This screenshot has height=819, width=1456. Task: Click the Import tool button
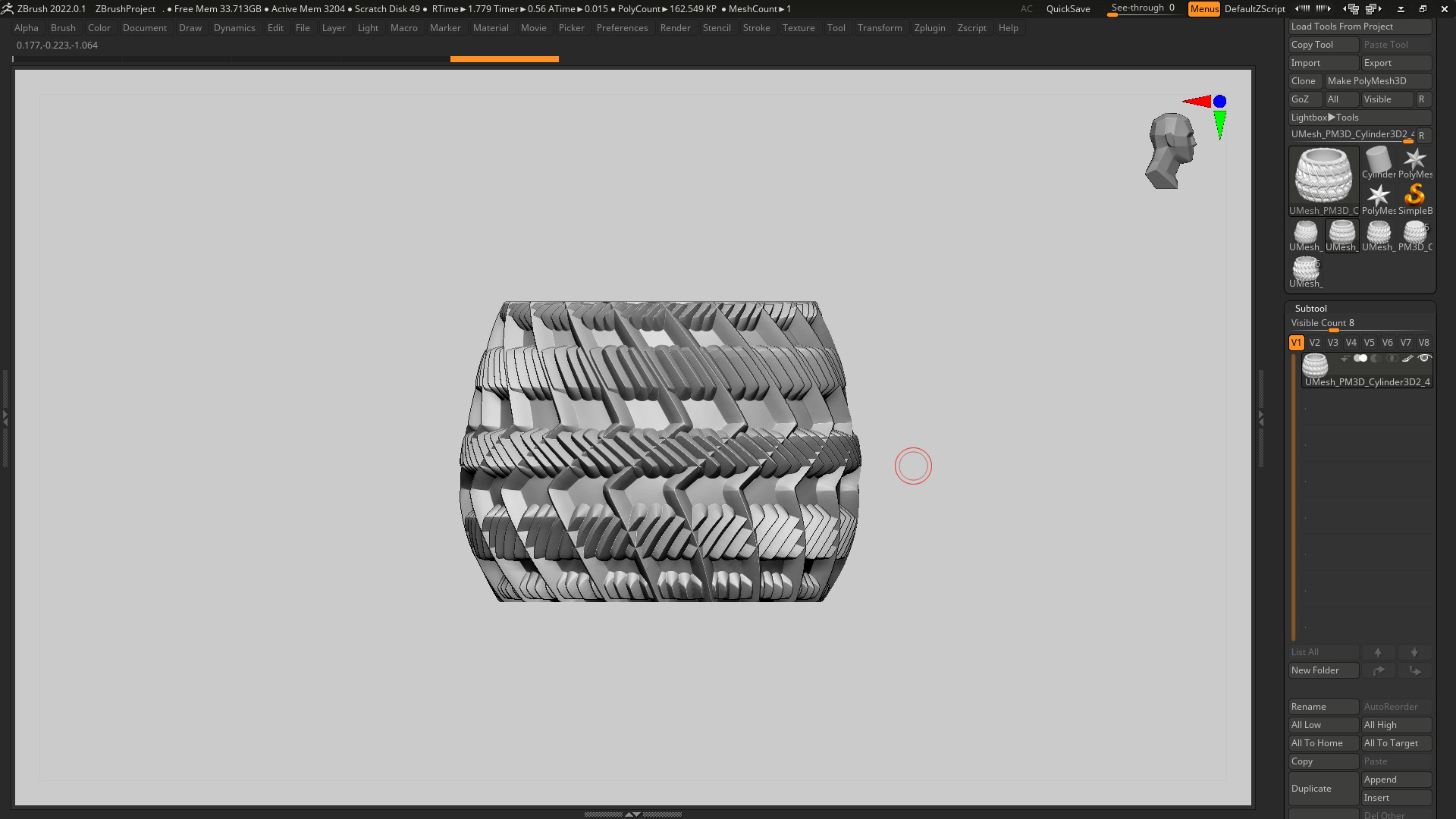pos(1323,63)
